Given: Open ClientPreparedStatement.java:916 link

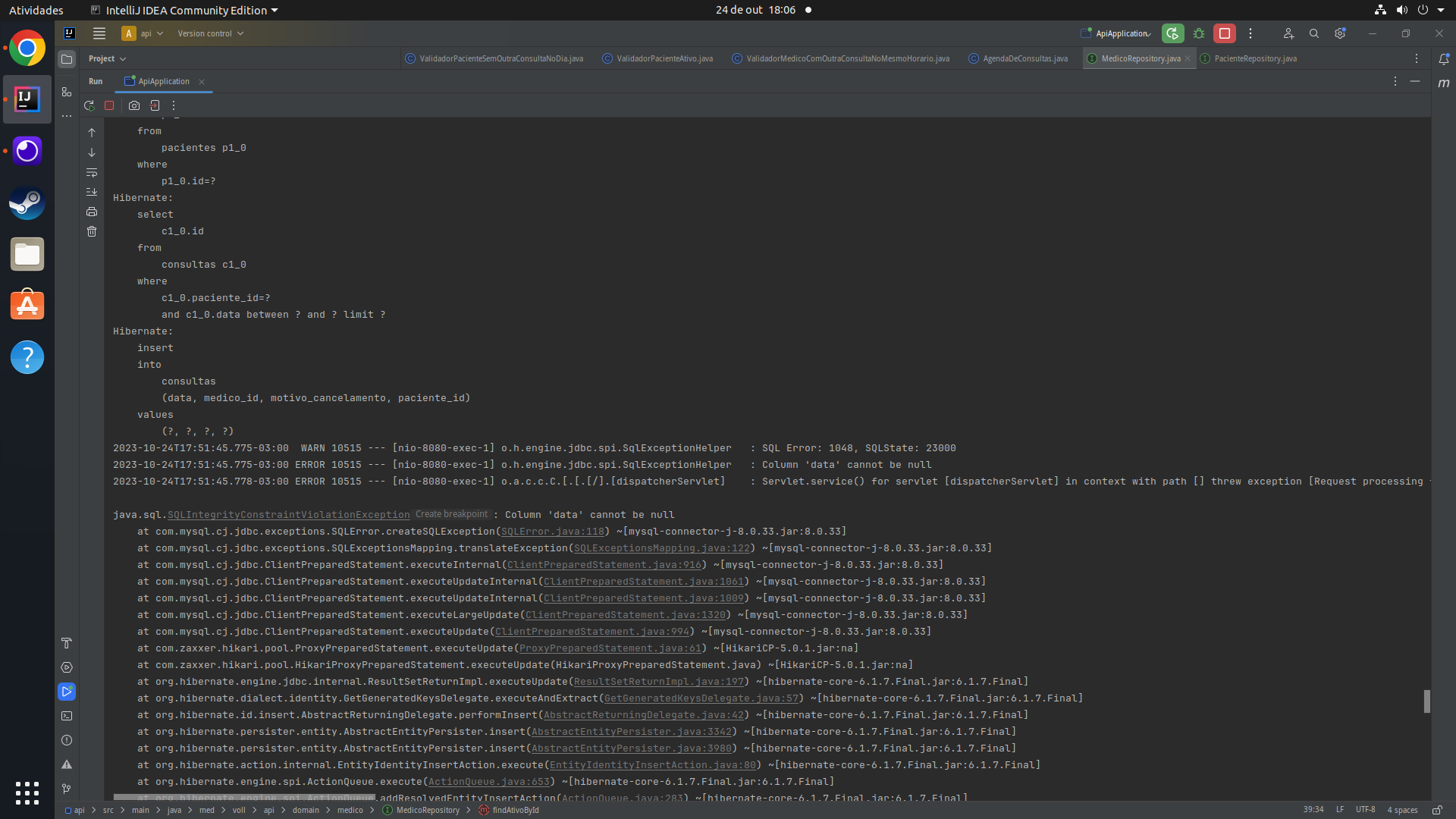Looking at the screenshot, I should tap(604, 565).
